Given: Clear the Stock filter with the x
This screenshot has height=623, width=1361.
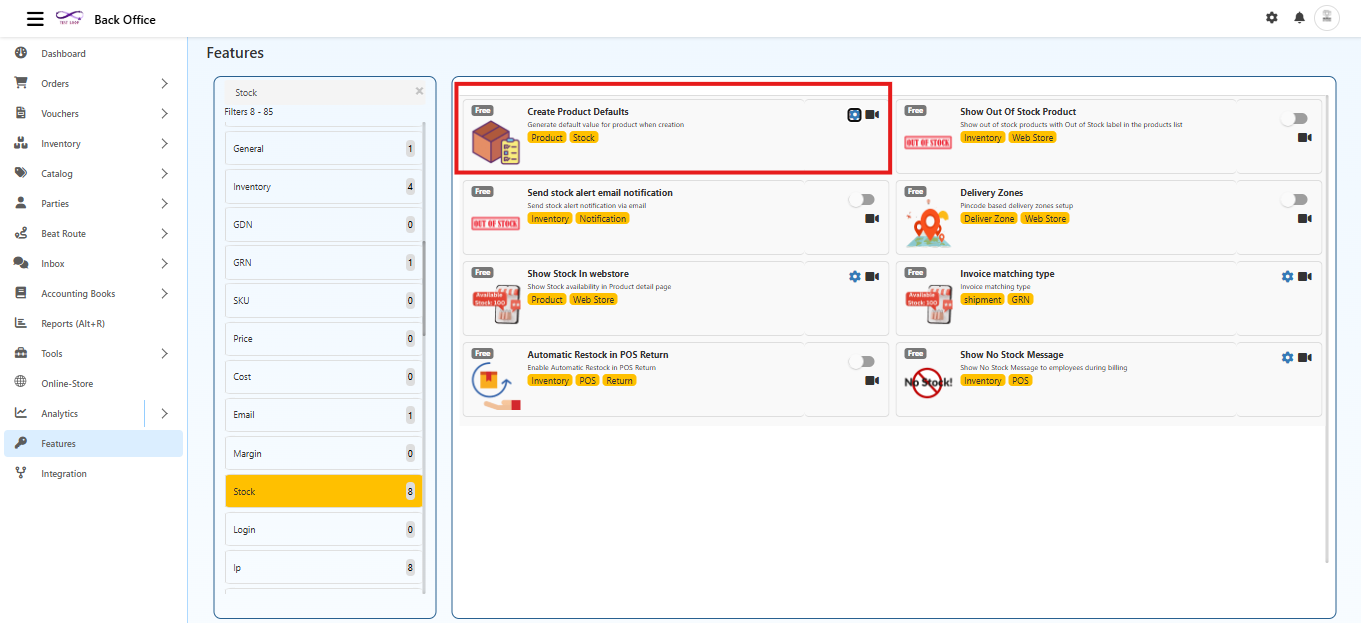Looking at the screenshot, I should pos(419,90).
